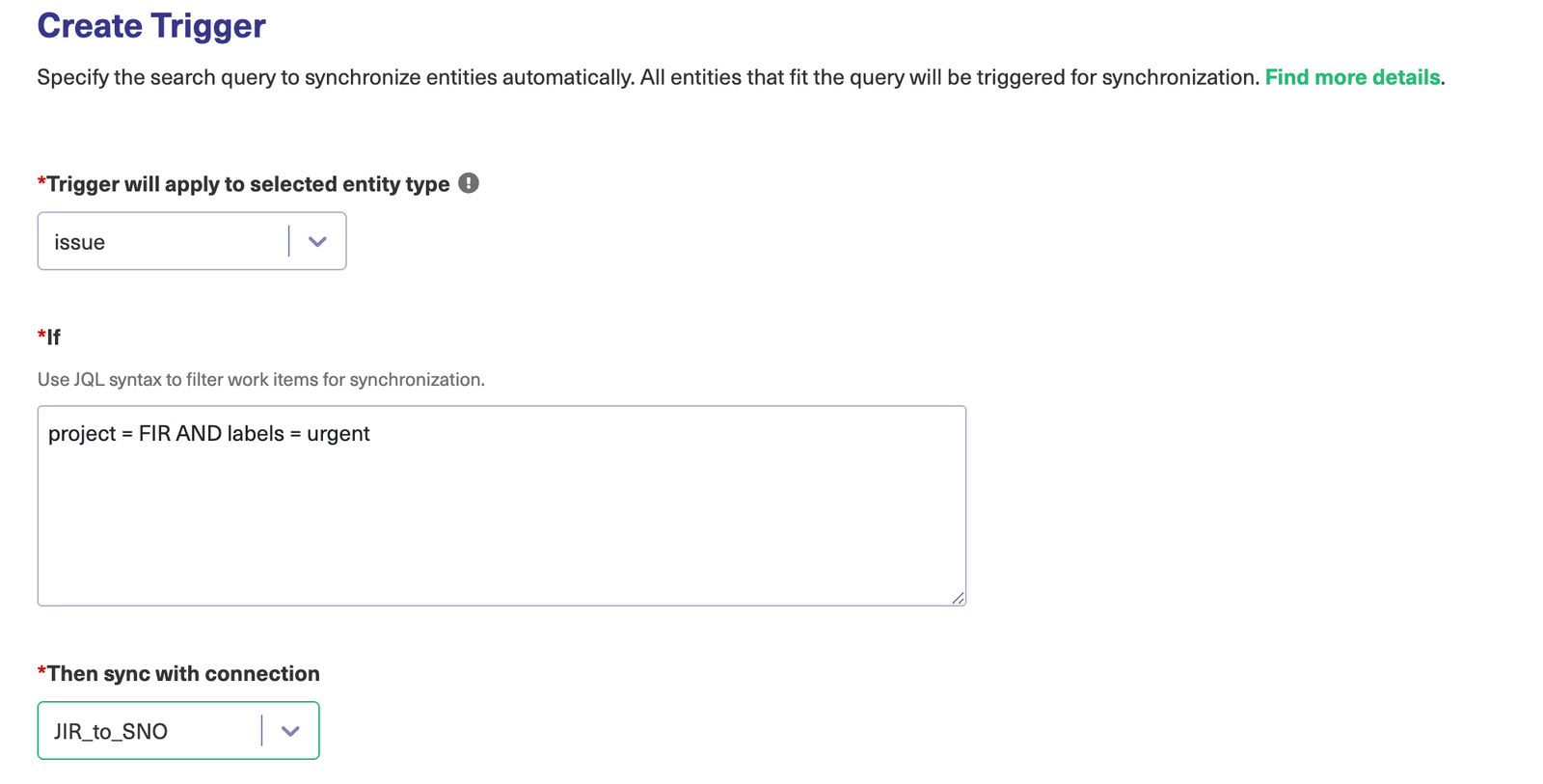
Task: Click the info icon beside entity type label
Action: tap(469, 183)
